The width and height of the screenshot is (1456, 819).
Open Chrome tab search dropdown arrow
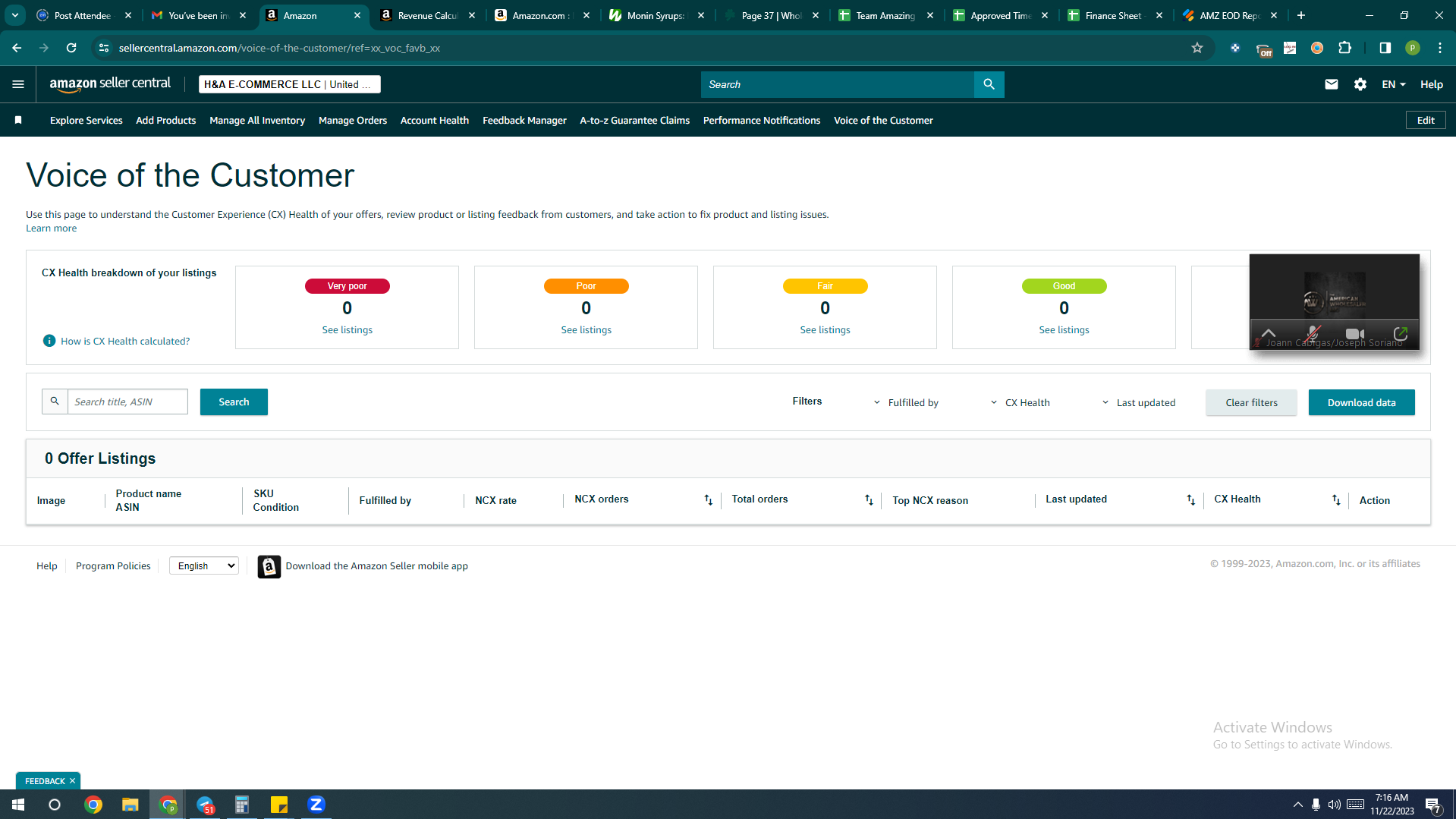pyautogui.click(x=15, y=15)
